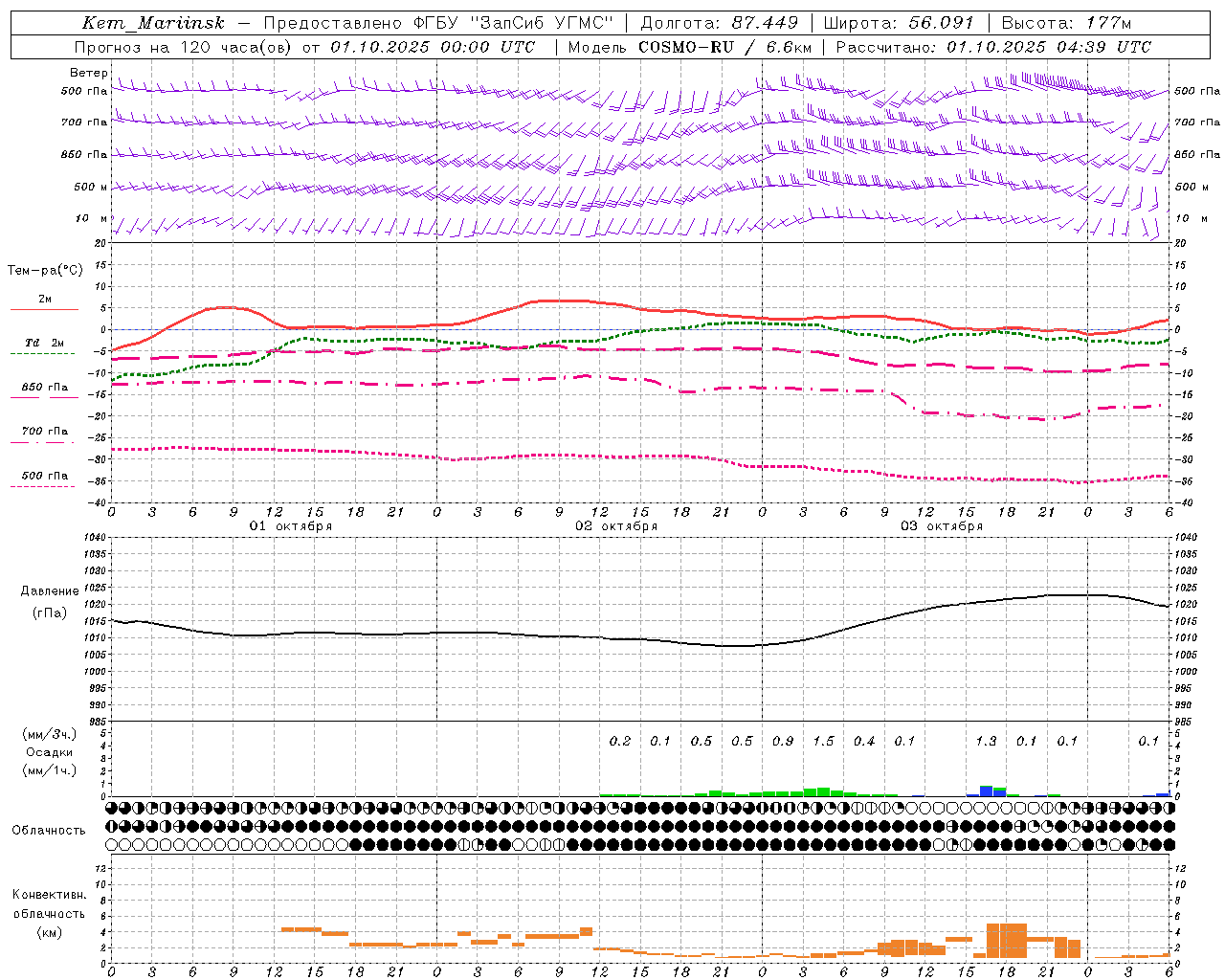Click the 1.5 precipitation amount
Screen dimensions: 1225x980
click(823, 742)
